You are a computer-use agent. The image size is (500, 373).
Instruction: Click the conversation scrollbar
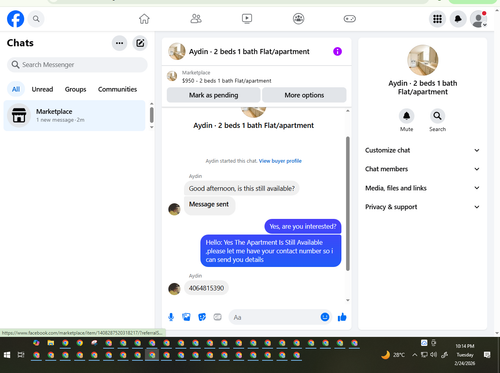(348, 203)
